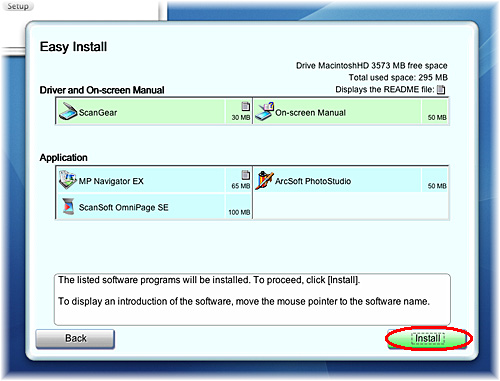Select the On-screen Manual entry label
Screen dimensions: 500x381
310,113
